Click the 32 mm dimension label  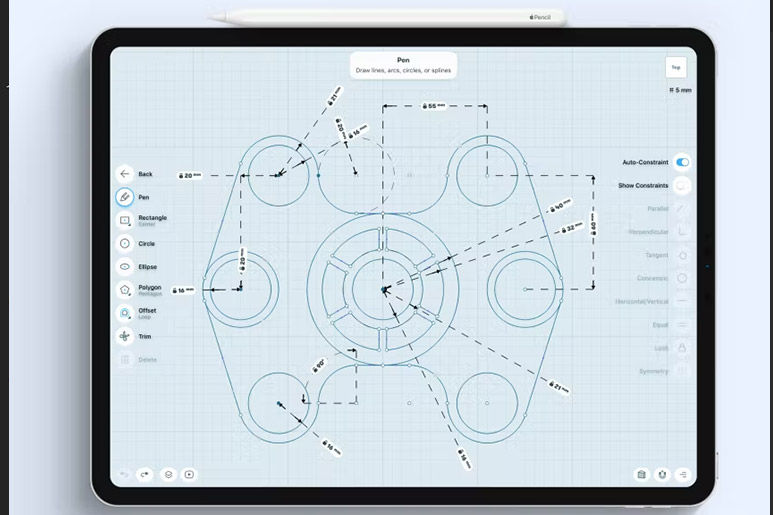pos(572,228)
